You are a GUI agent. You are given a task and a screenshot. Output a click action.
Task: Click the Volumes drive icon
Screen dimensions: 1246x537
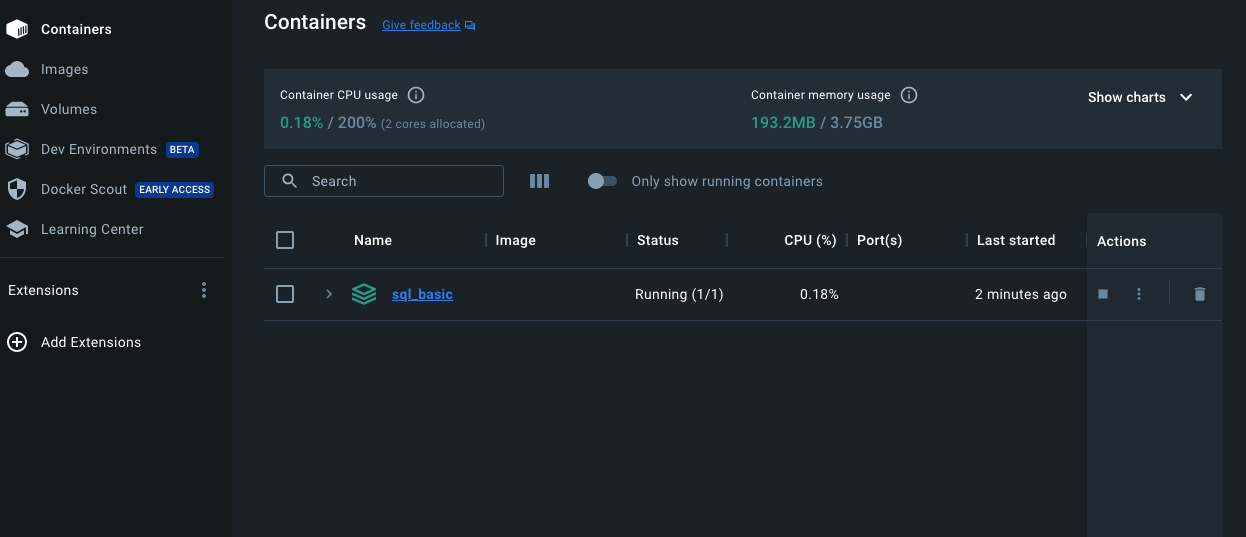(x=17, y=109)
